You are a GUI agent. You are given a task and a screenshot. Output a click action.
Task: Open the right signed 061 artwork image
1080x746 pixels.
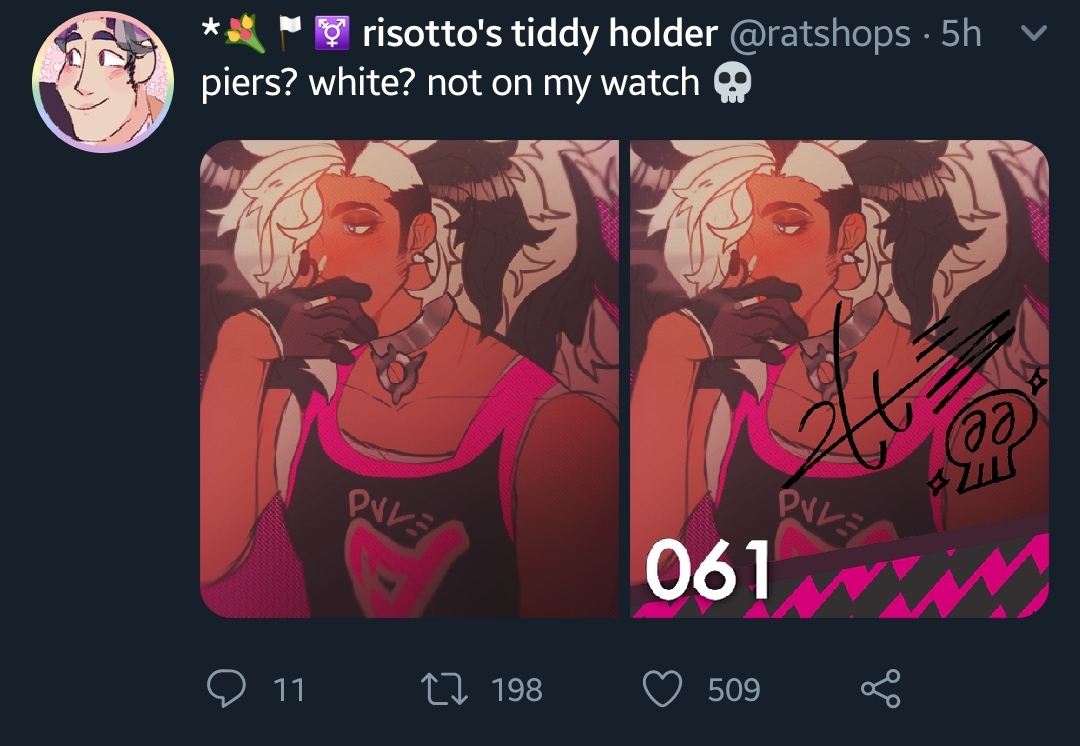coord(840,379)
